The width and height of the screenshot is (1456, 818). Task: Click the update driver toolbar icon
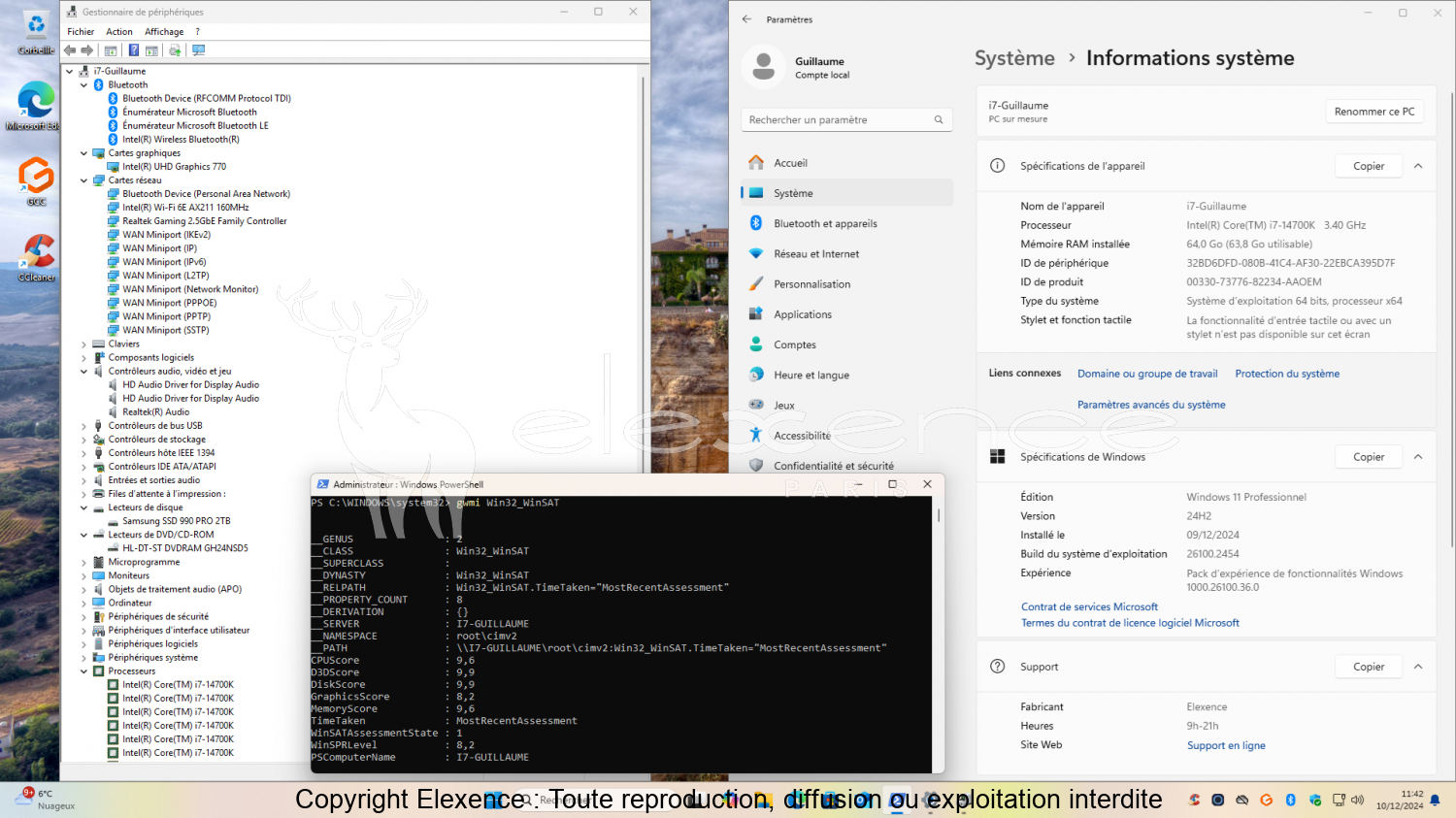tap(175, 50)
